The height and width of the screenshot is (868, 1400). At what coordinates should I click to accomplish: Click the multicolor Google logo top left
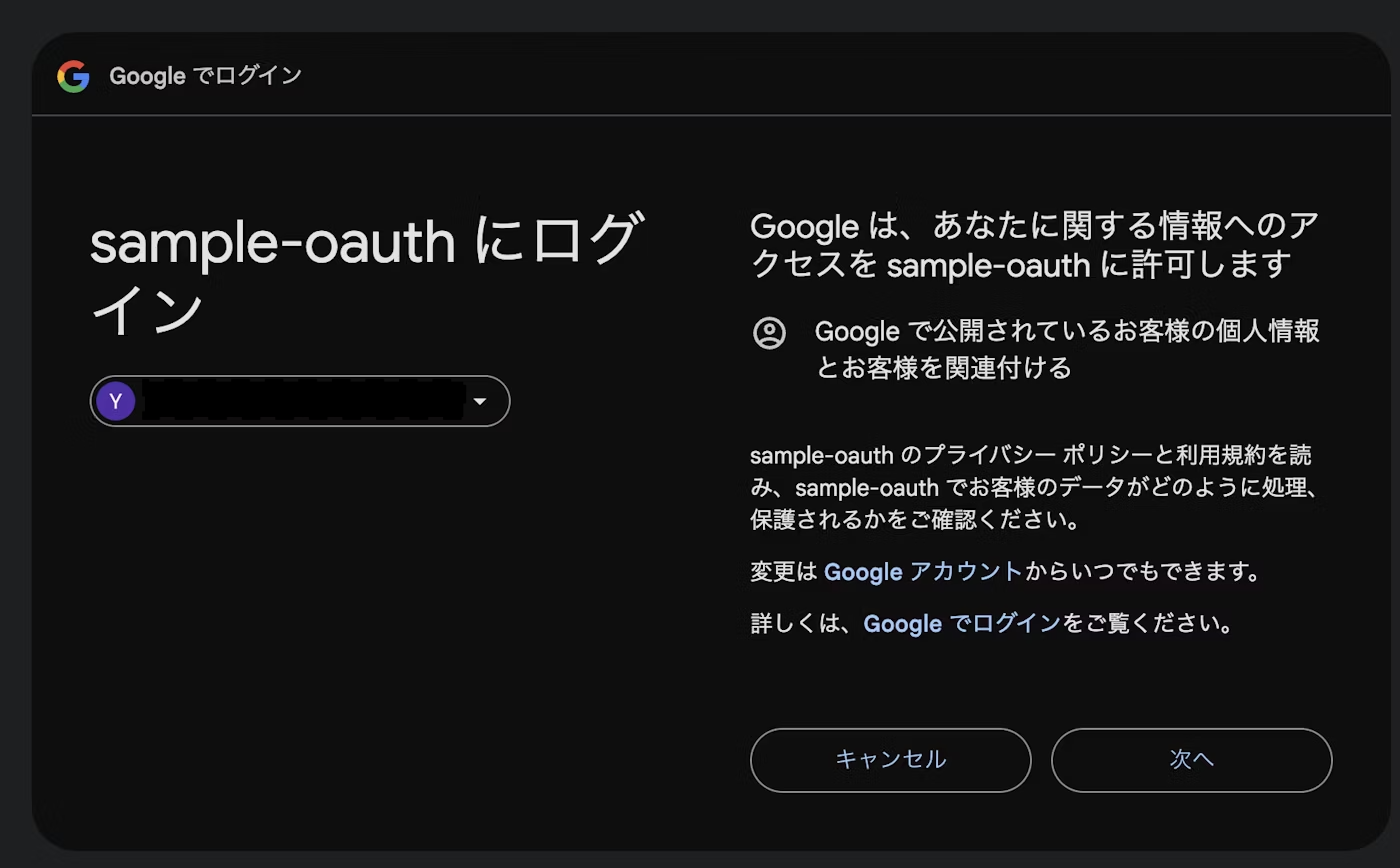point(72,75)
